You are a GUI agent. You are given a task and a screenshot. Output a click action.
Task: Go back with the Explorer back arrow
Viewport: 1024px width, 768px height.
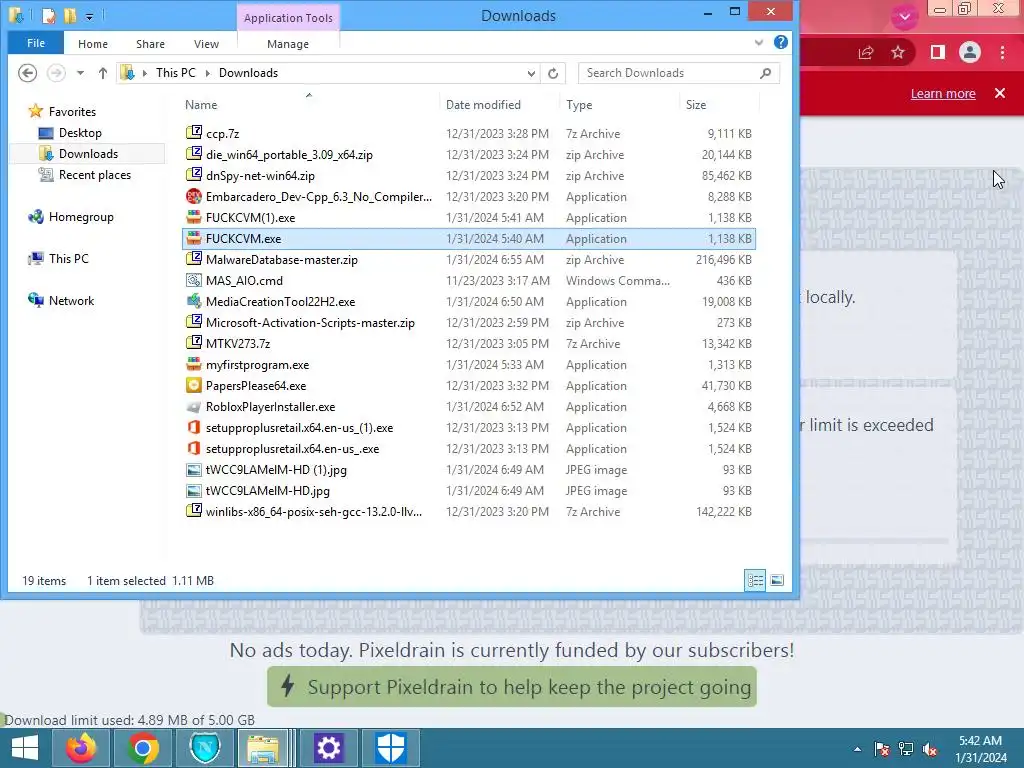(x=27, y=72)
